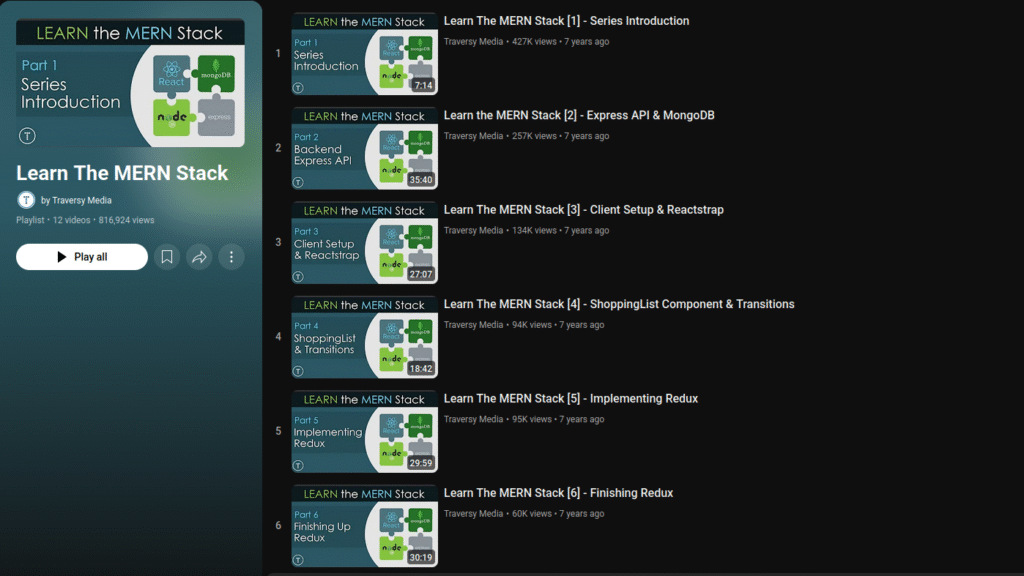Click playlist heading 'Learn The MERN Stack'
Screen dimensions: 1024x576
(122, 173)
